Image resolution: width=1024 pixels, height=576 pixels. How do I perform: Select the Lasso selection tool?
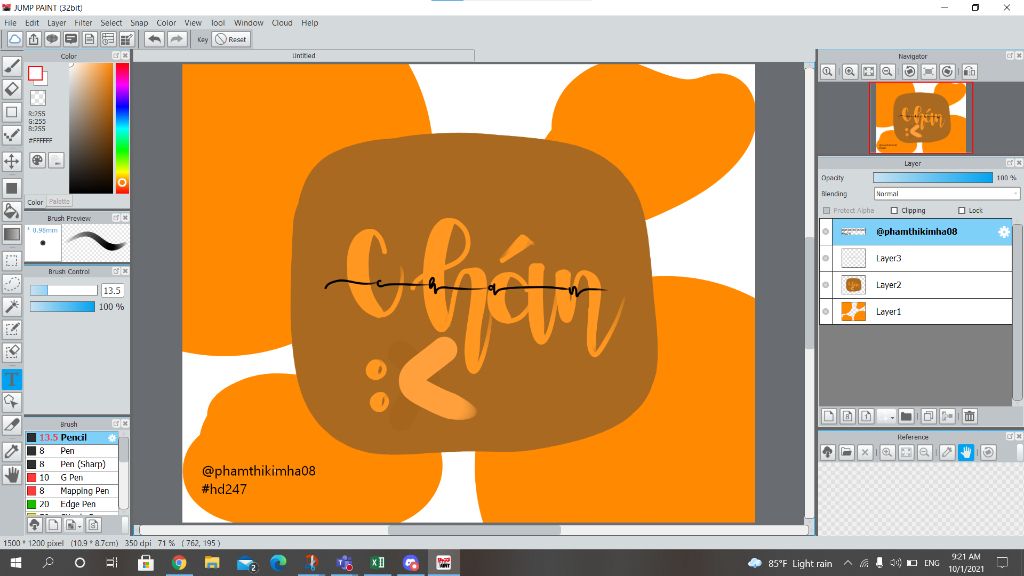pos(12,283)
